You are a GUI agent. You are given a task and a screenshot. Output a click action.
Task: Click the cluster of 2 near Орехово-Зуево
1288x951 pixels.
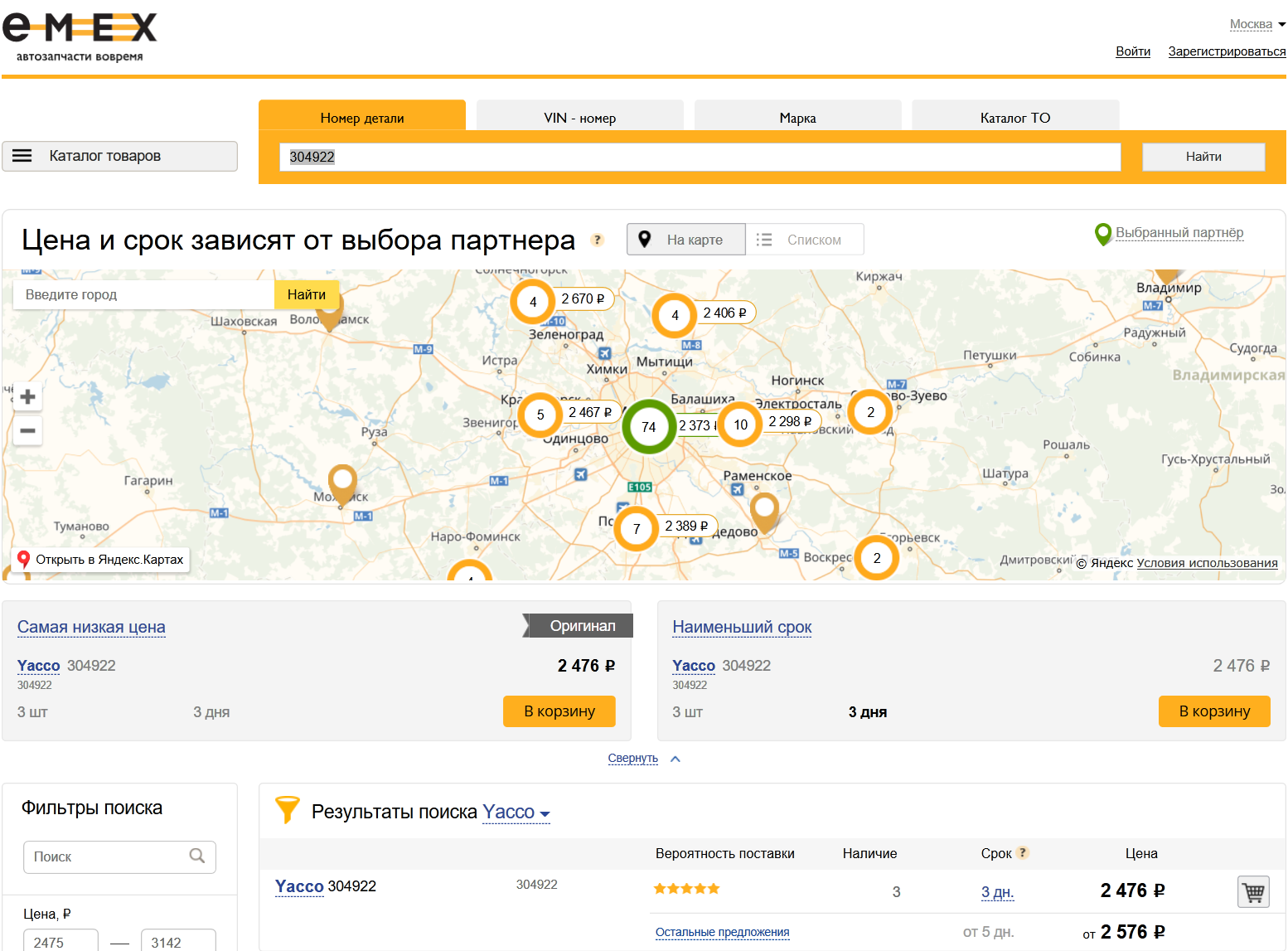870,412
